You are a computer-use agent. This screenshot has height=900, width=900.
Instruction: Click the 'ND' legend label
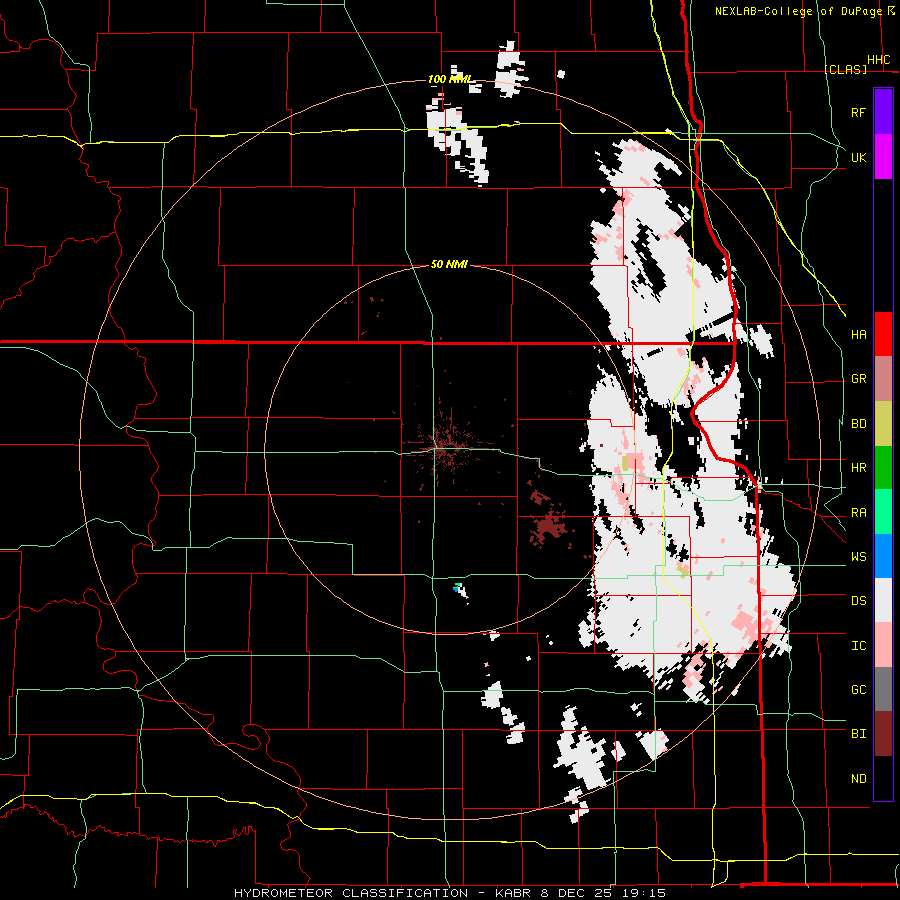click(x=858, y=779)
